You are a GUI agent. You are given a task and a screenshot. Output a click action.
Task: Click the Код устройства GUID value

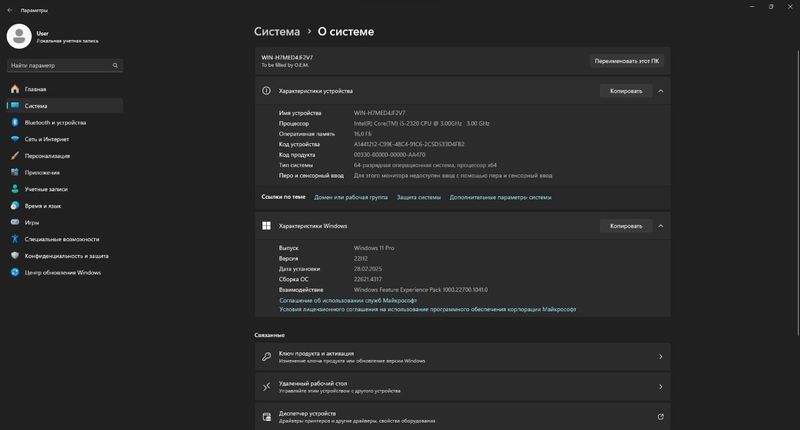point(409,144)
